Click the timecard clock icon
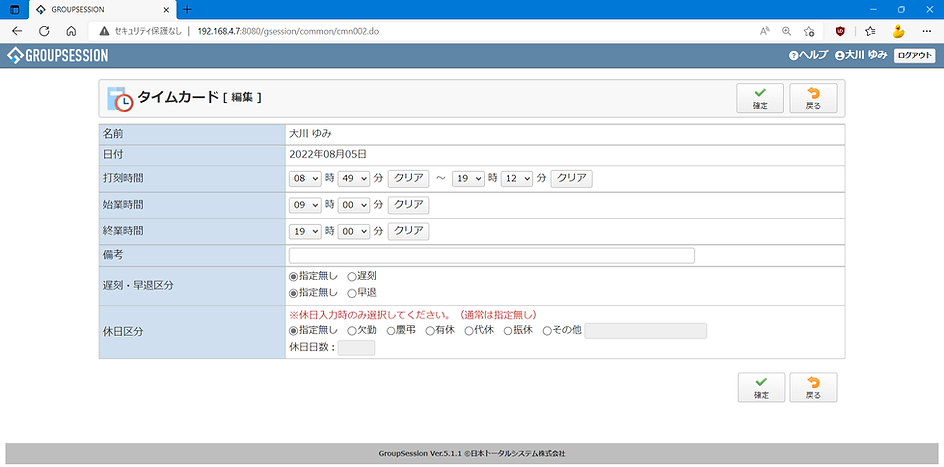Viewport: 944px width, 467px height. tap(119, 99)
